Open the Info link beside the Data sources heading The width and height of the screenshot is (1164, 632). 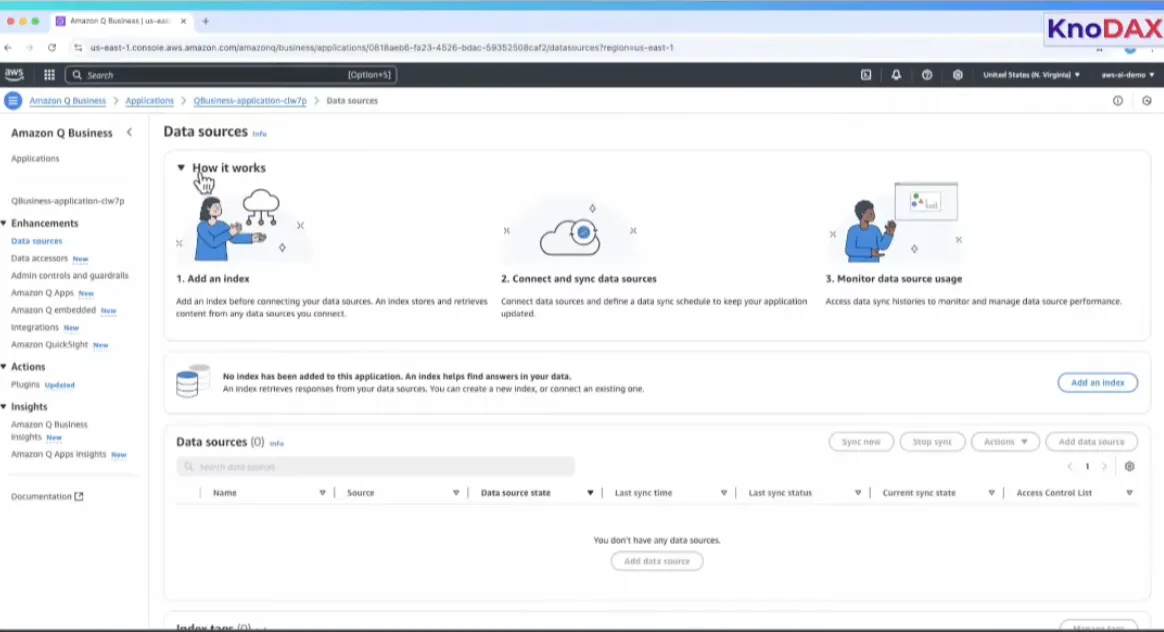259,134
